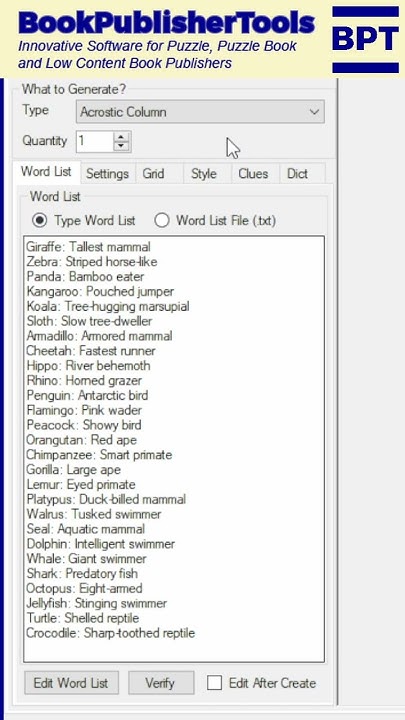Click the 'Seal: Aquatic mammal' line
The height and width of the screenshot is (720, 405).
85,529
